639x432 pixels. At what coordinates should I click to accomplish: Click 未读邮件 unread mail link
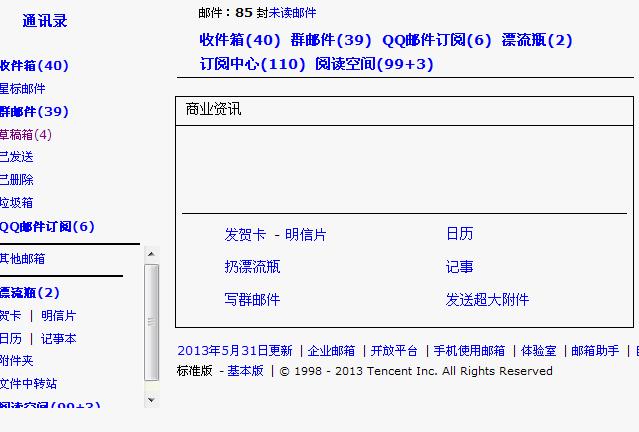click(x=292, y=13)
